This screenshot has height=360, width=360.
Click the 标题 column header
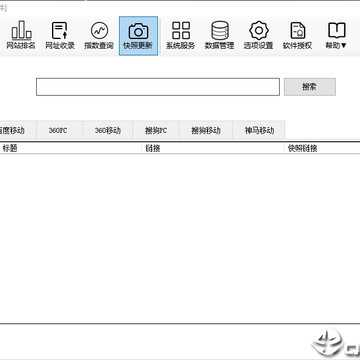tap(71, 148)
